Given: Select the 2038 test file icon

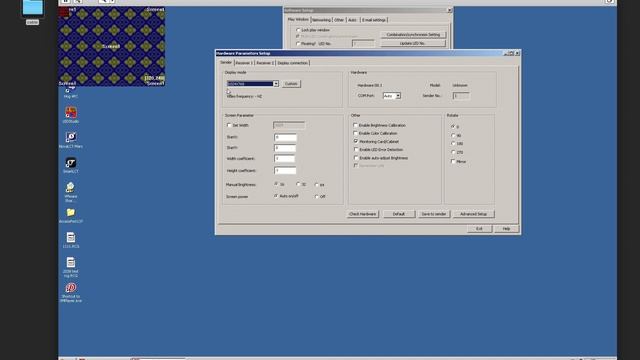Looking at the screenshot, I should pyautogui.click(x=71, y=267).
